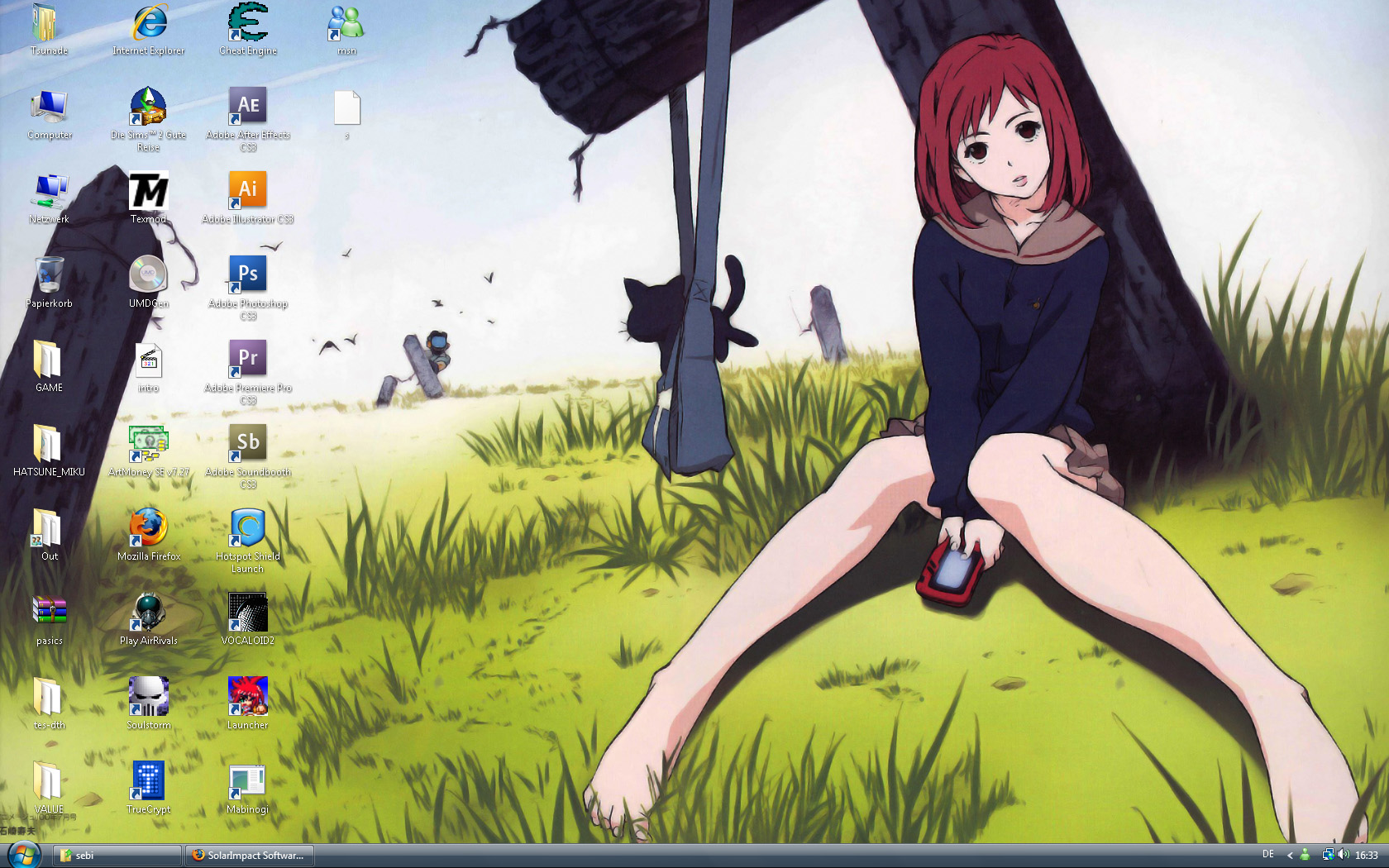Select the Mozilla Firefox desktop icon
Screen dimensions: 1389x868
pos(149,528)
